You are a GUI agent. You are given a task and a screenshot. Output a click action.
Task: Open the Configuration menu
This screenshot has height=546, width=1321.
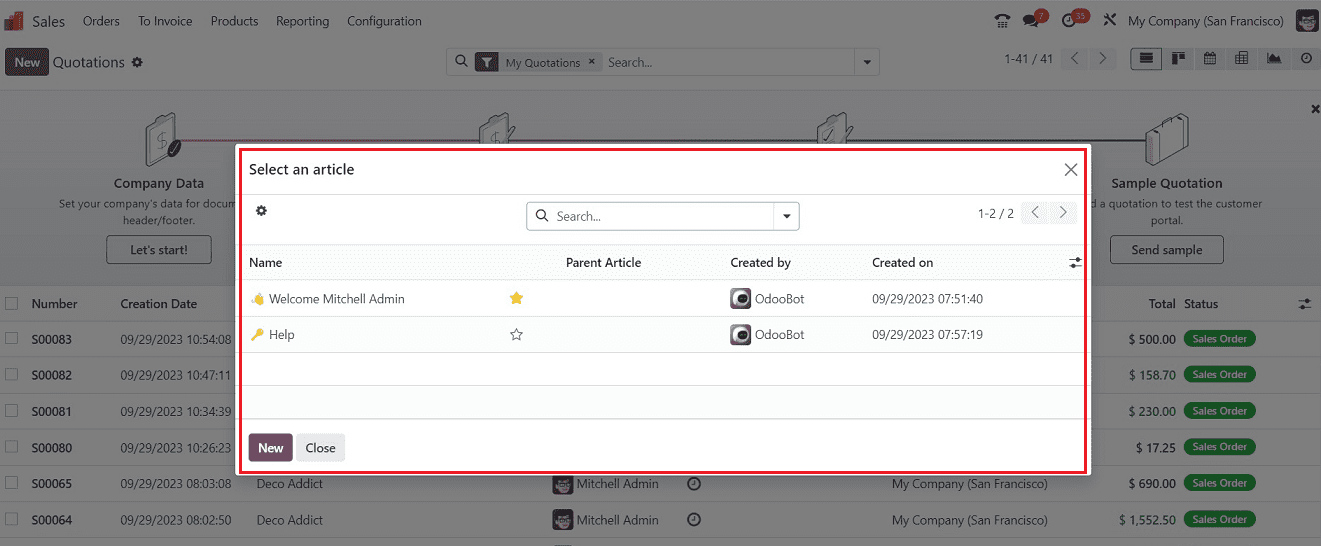(384, 21)
